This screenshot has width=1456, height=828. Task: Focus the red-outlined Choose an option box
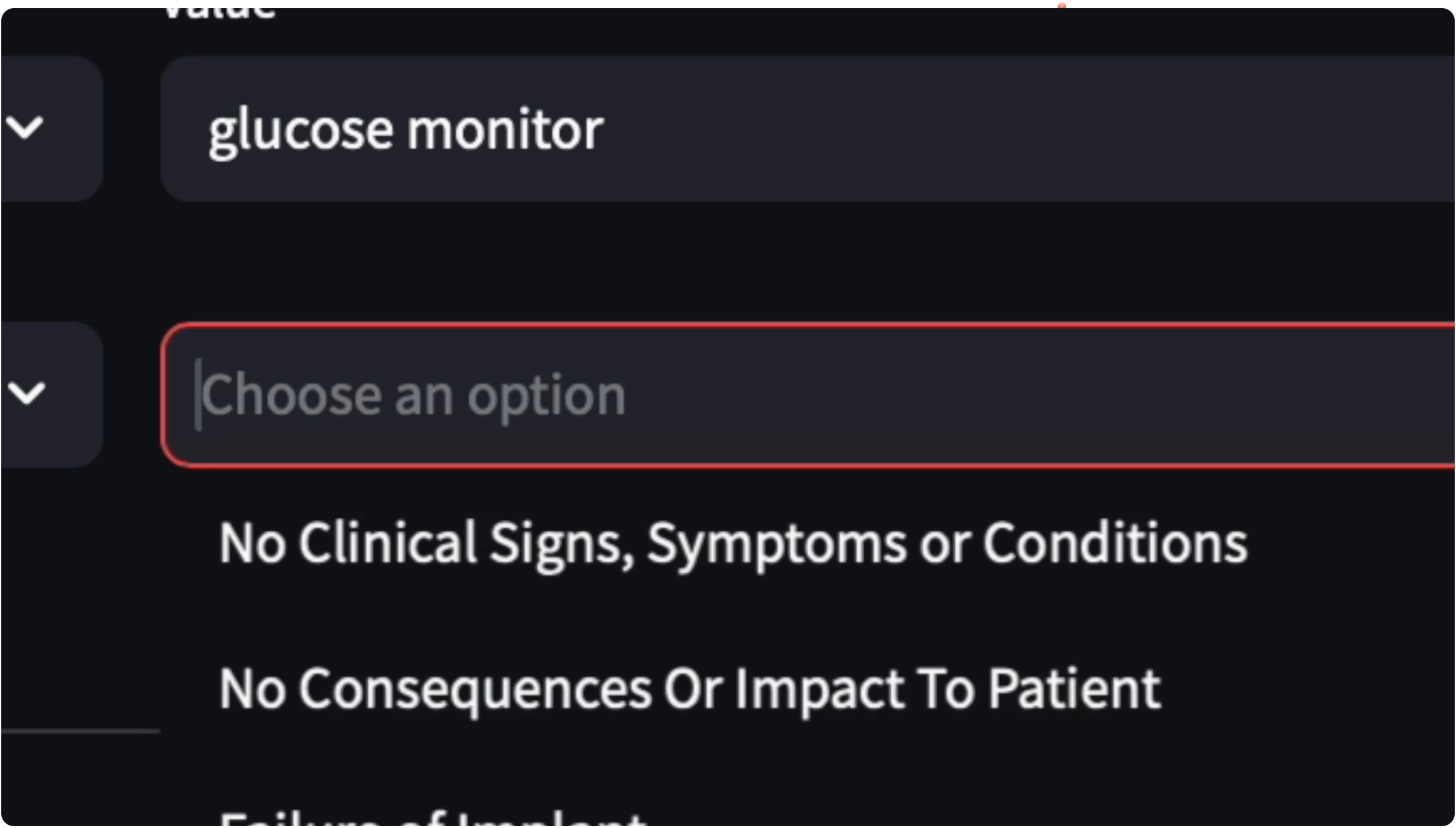click(x=807, y=395)
